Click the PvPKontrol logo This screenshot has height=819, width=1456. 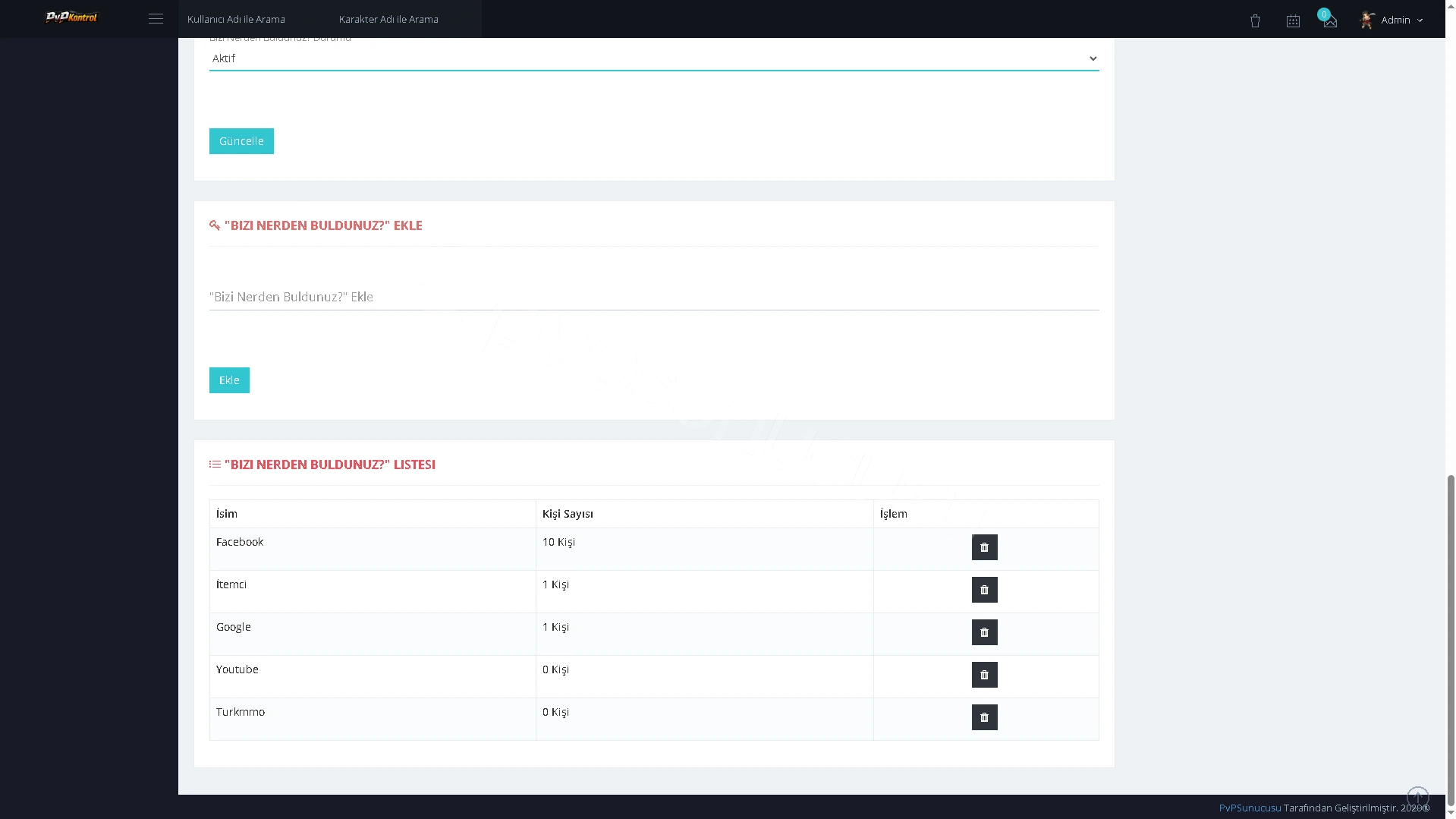tap(71, 17)
